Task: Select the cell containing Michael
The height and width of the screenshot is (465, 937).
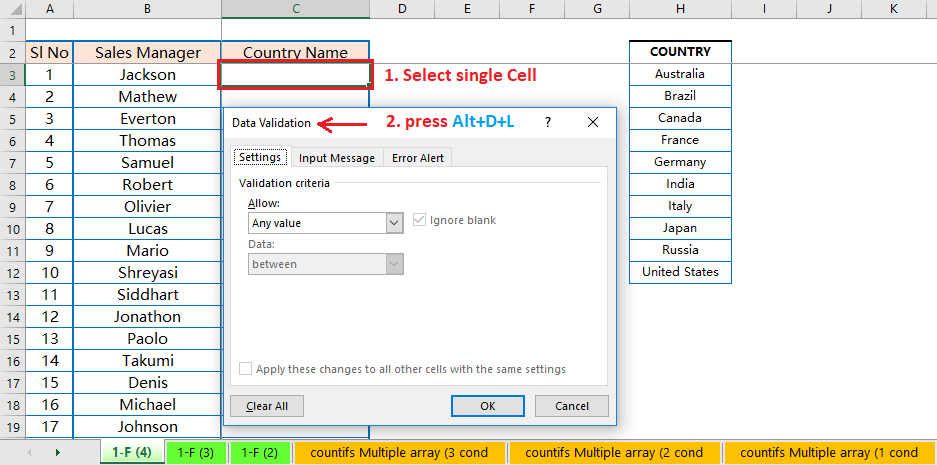Action: (147, 405)
